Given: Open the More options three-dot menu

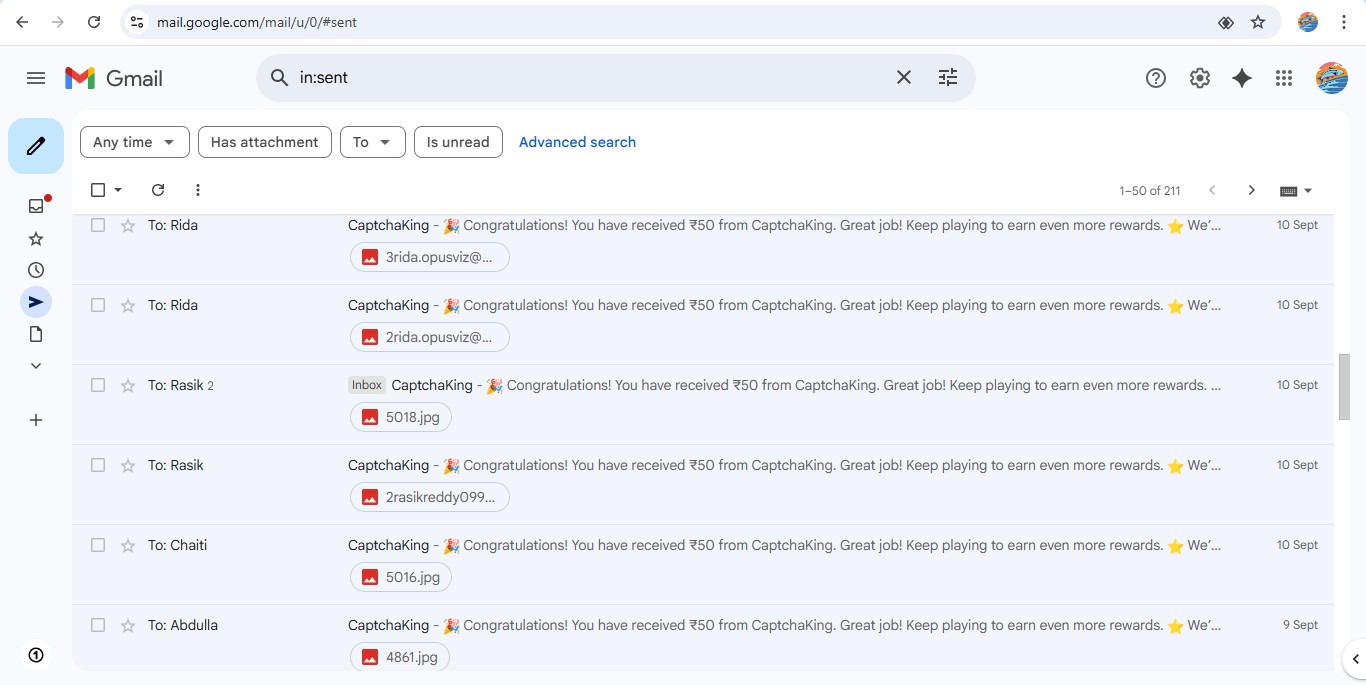Looking at the screenshot, I should click(x=197, y=190).
